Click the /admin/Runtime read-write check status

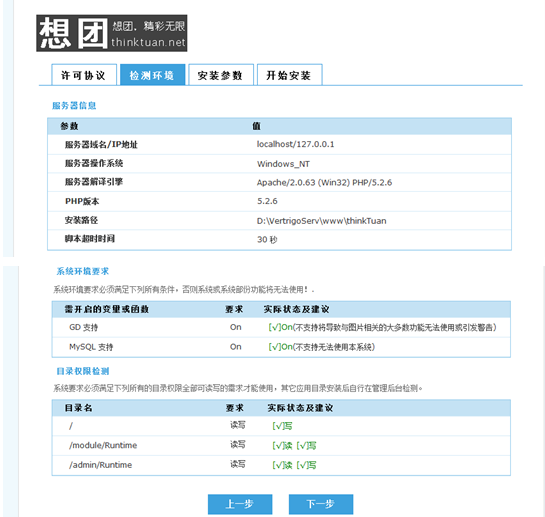tap(294, 465)
